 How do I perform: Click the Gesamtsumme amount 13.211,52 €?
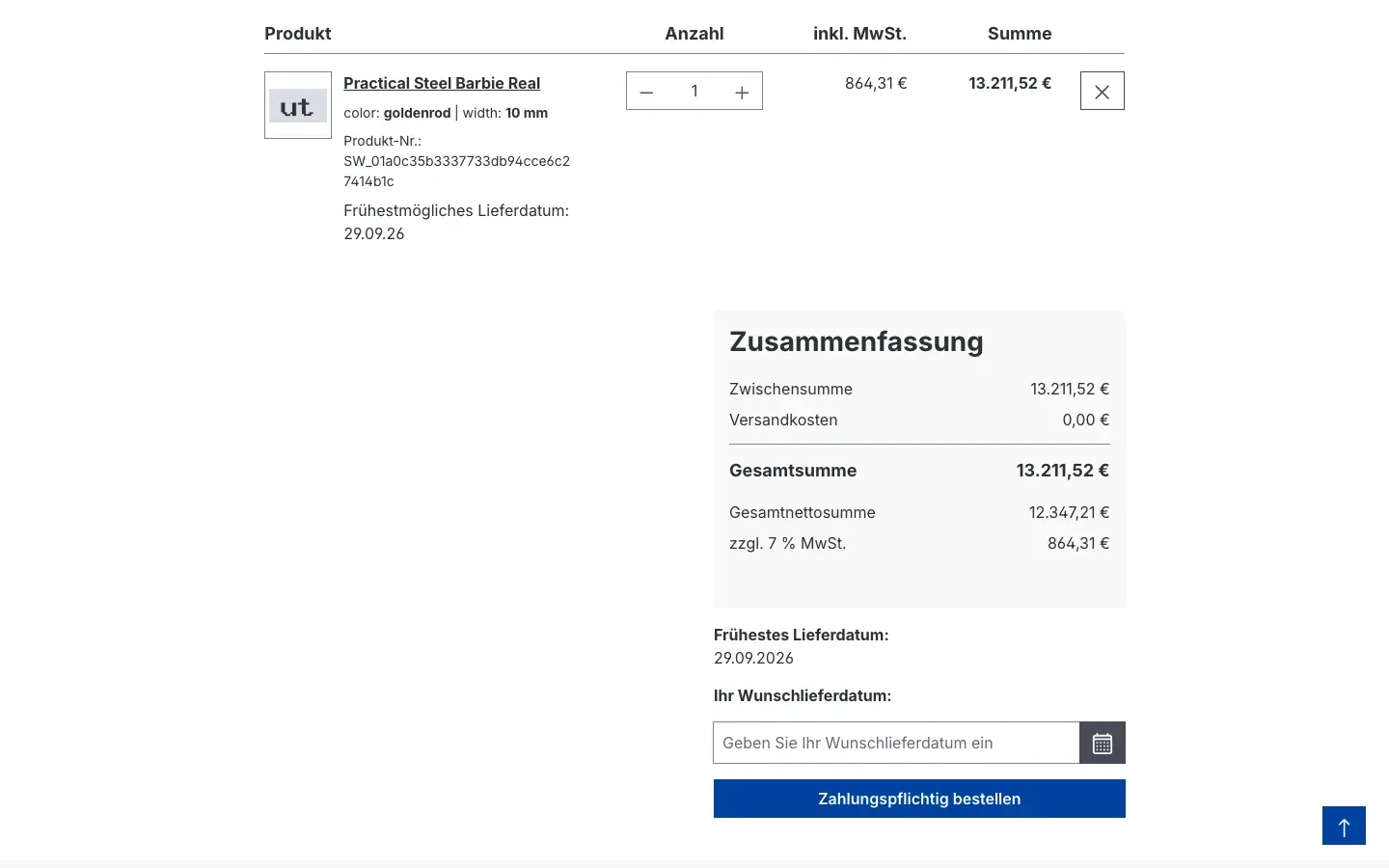1062,471
